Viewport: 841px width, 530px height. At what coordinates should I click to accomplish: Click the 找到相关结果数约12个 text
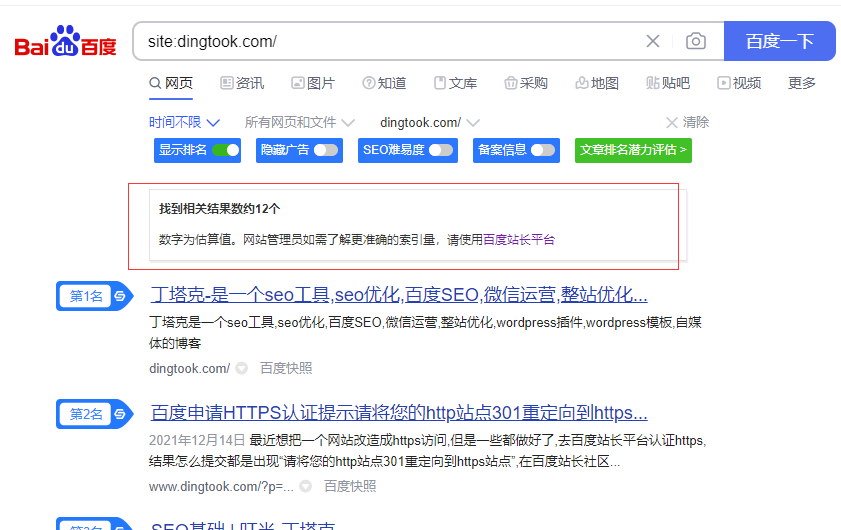tap(219, 209)
